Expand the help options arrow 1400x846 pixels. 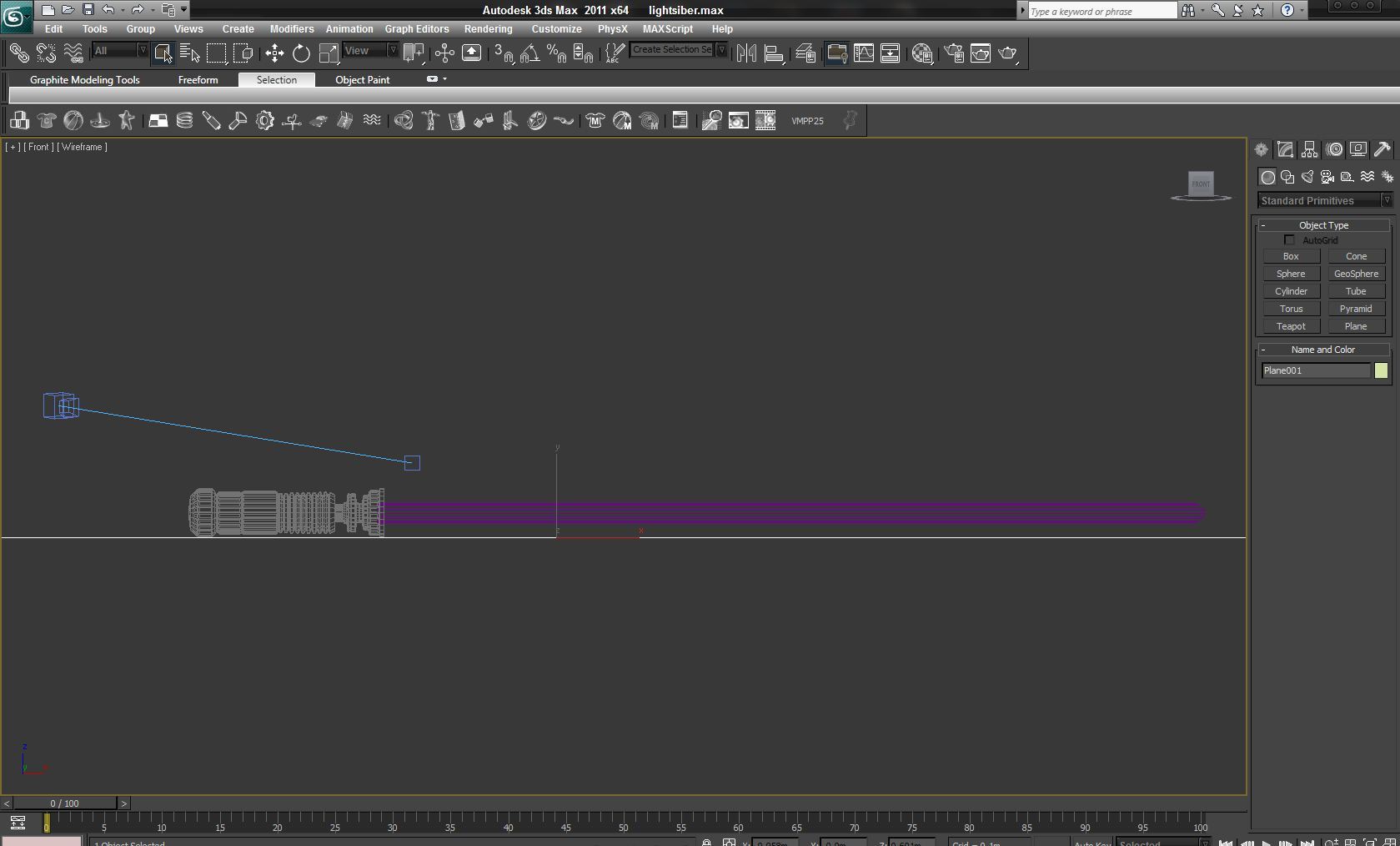tap(1302, 10)
